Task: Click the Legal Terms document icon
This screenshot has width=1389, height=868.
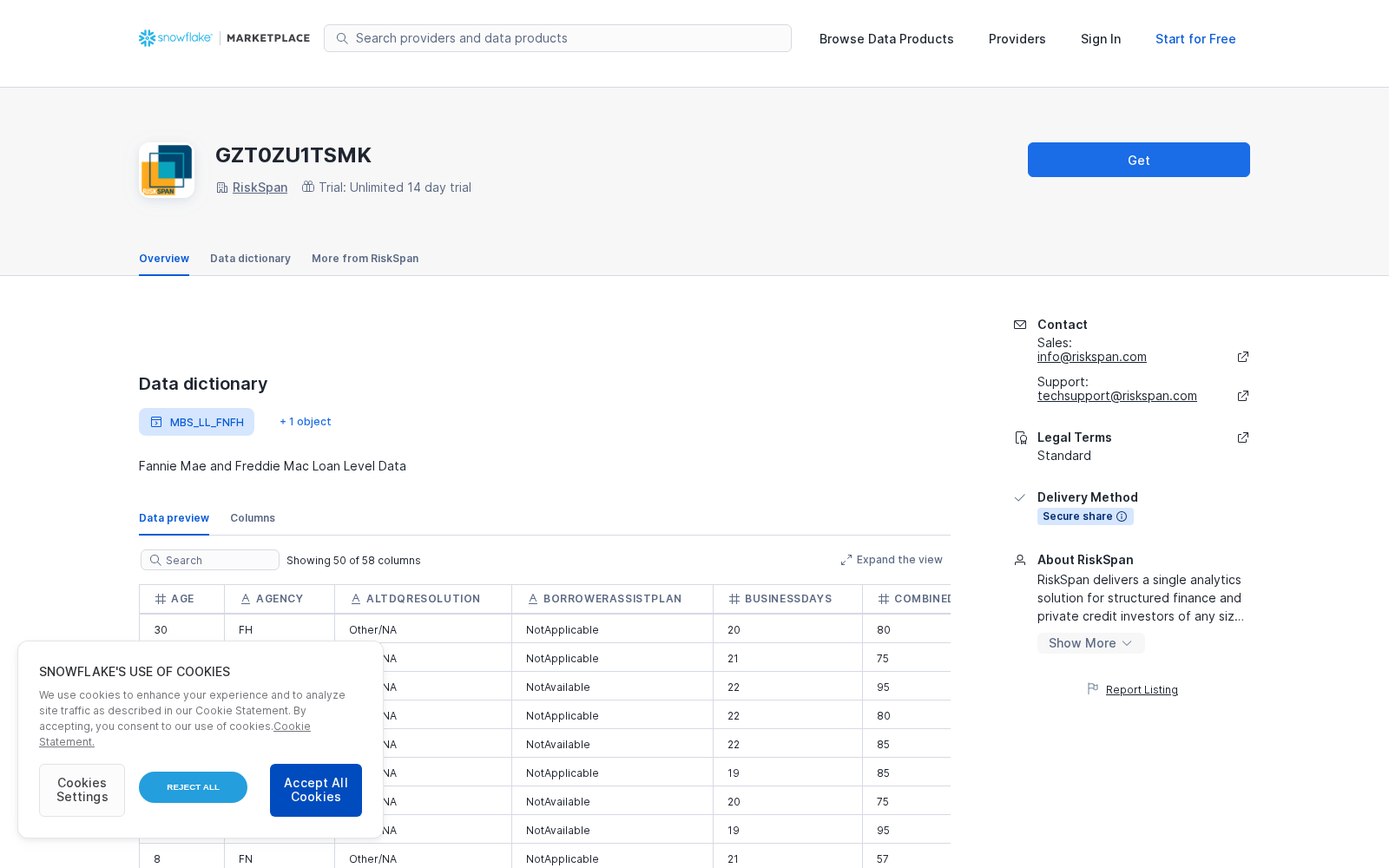Action: 1021,437
